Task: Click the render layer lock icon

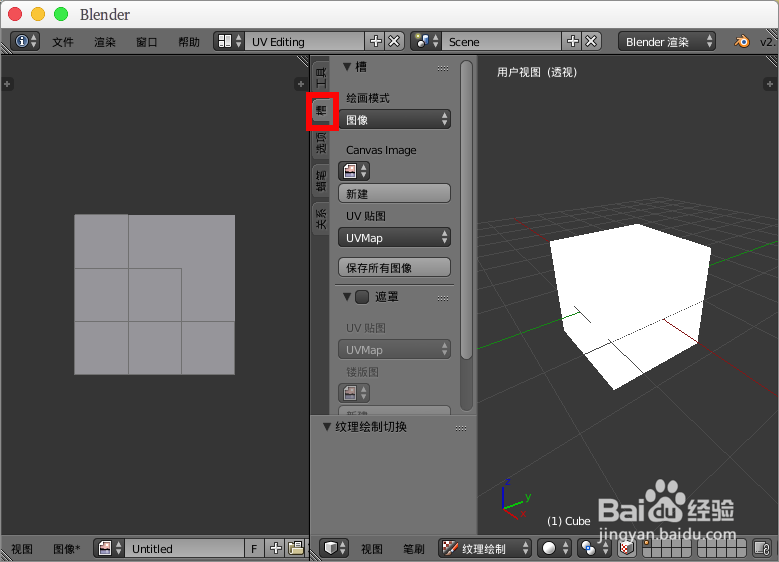Action: (x=762, y=548)
